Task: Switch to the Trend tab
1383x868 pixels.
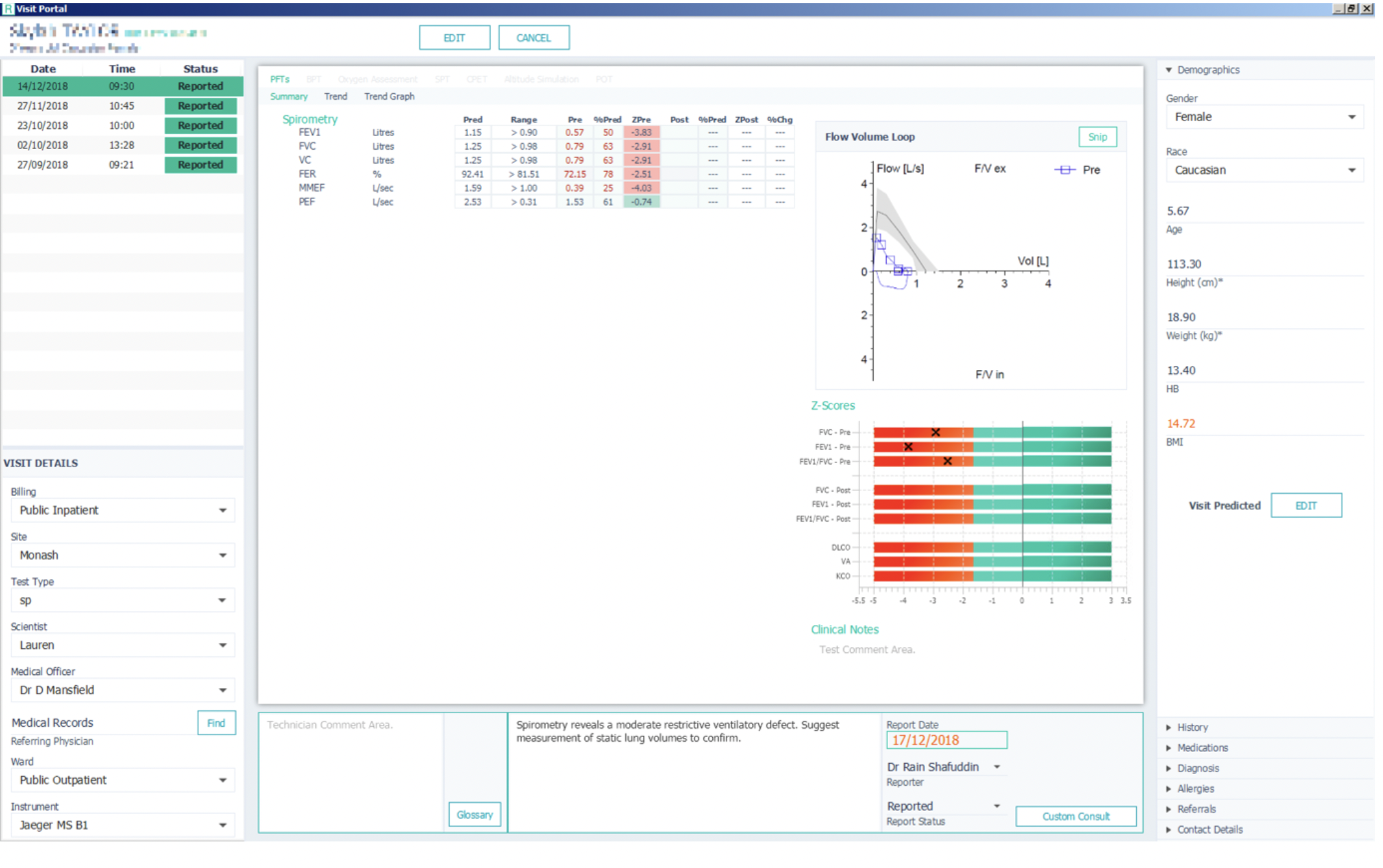Action: coord(336,97)
